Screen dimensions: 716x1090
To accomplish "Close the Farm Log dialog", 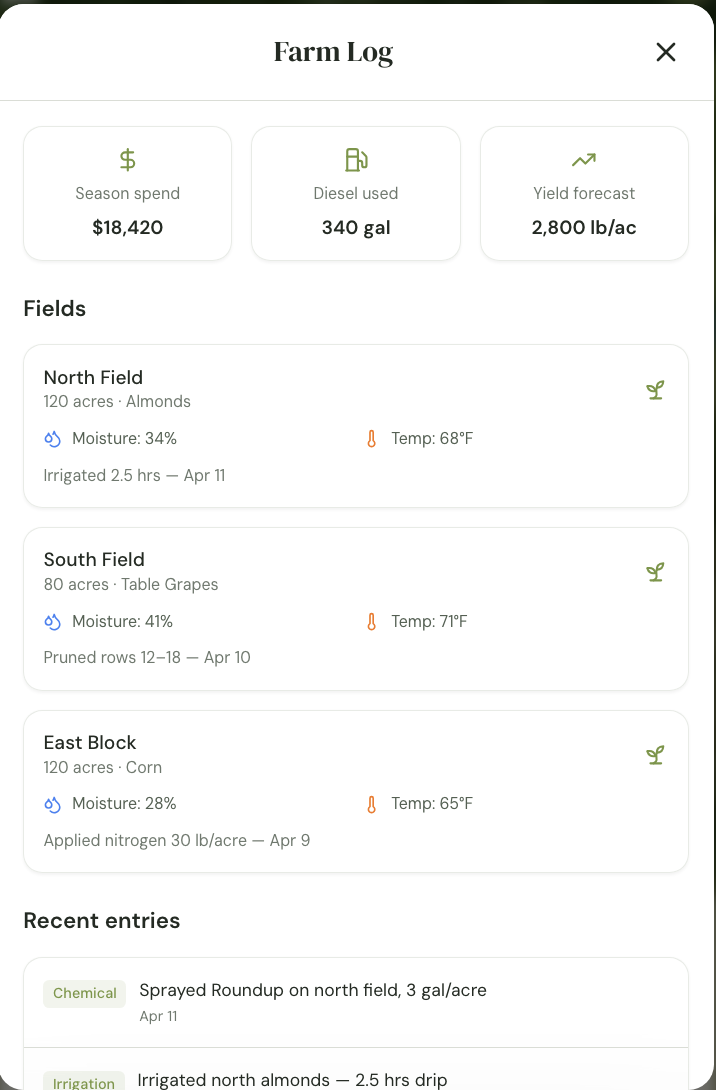I will tap(666, 52).
